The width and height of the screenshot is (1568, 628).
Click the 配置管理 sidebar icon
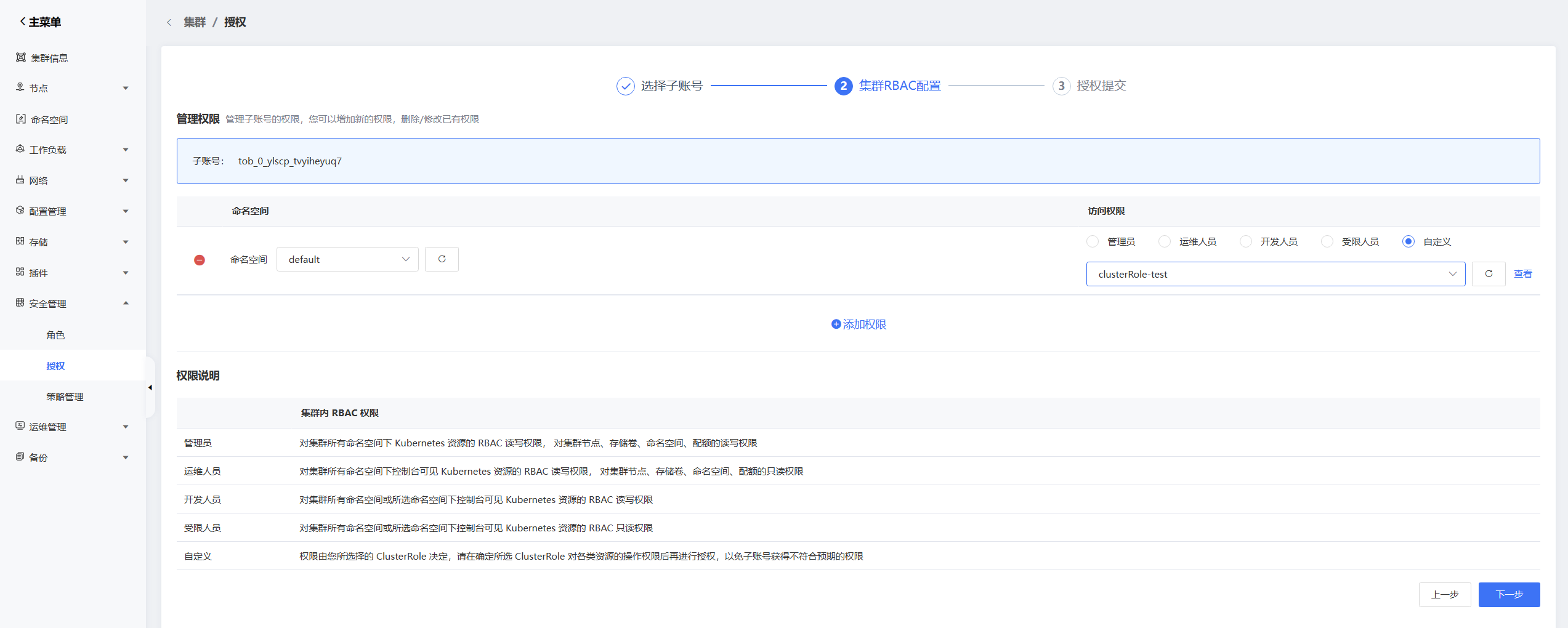(20, 211)
